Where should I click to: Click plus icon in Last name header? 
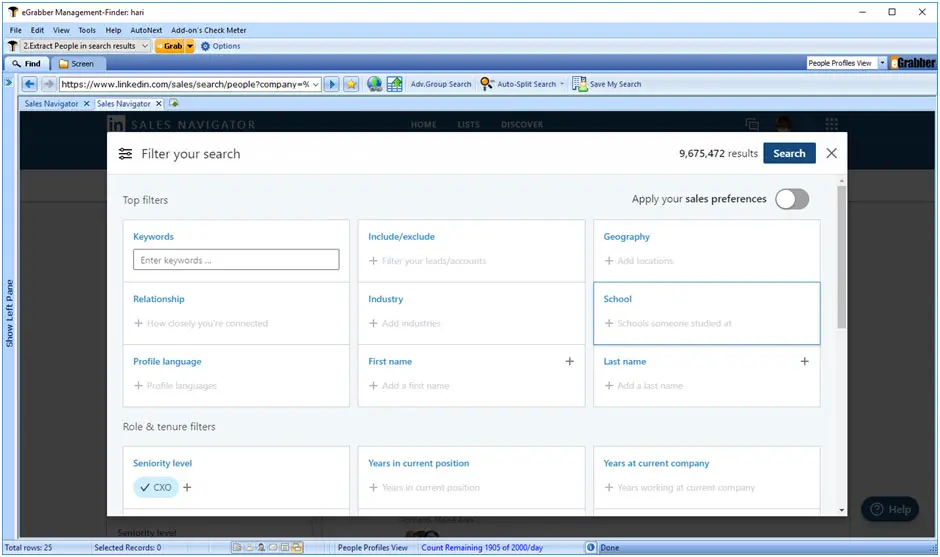[x=805, y=361]
